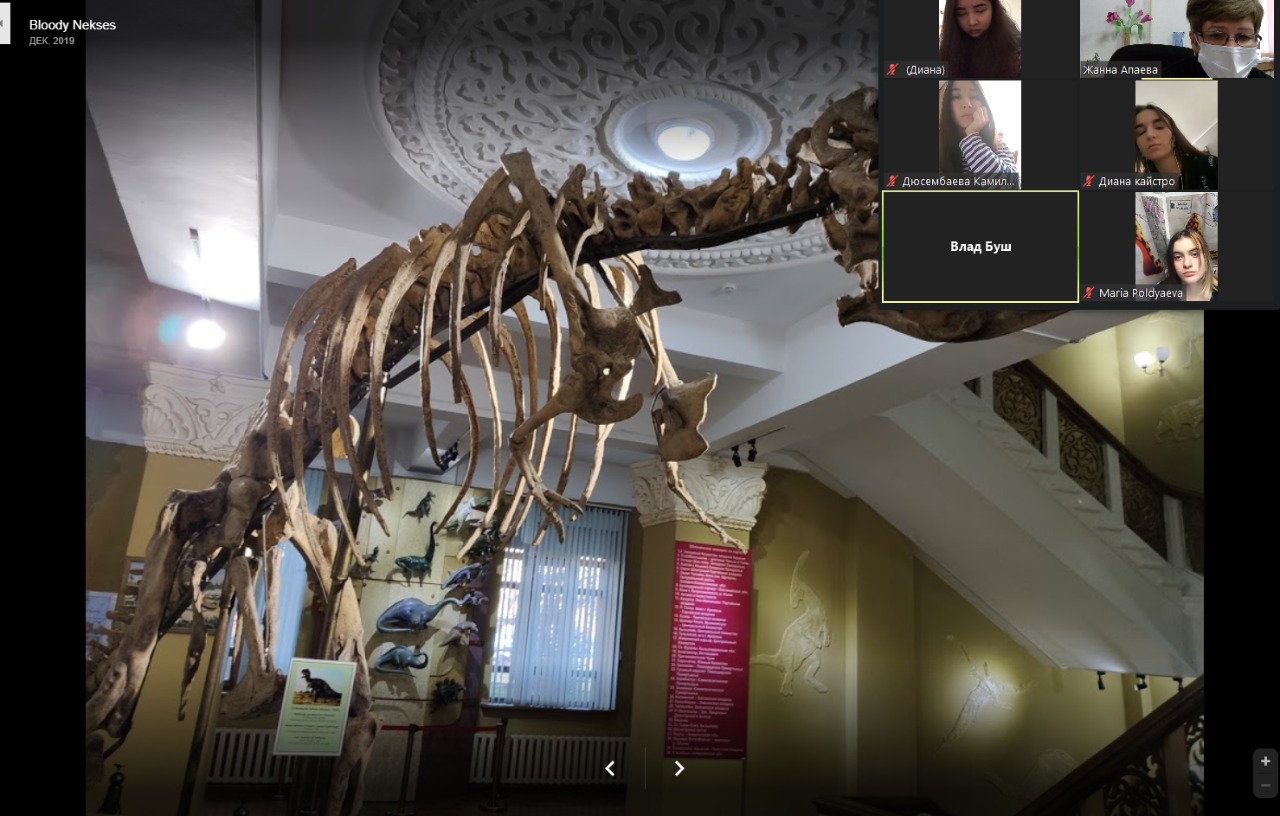Advance to the next photo arrow
This screenshot has width=1280, height=816.
(x=679, y=768)
